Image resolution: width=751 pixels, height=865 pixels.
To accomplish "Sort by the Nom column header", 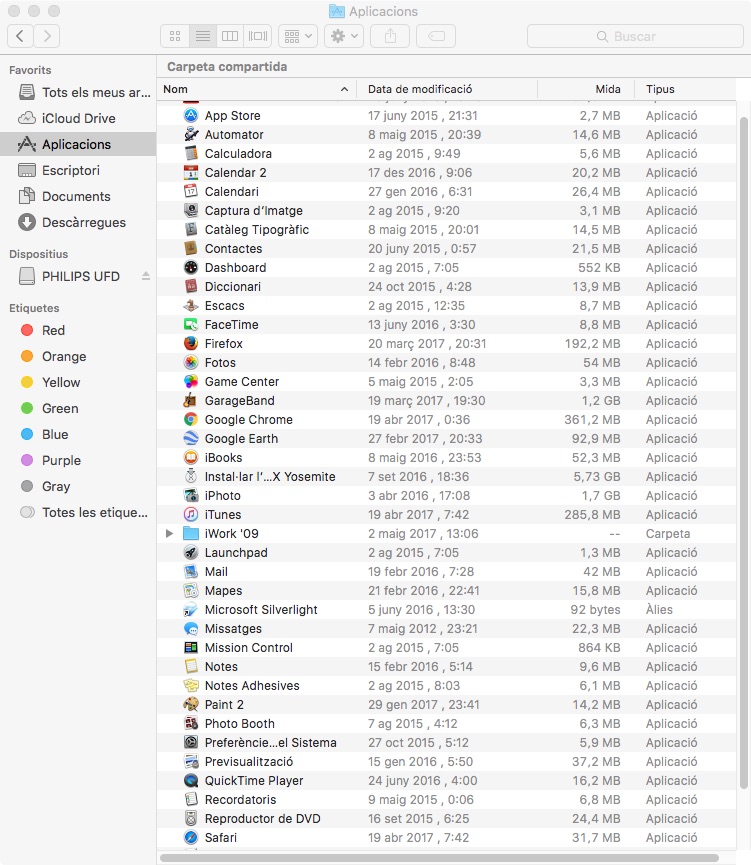I will point(257,89).
